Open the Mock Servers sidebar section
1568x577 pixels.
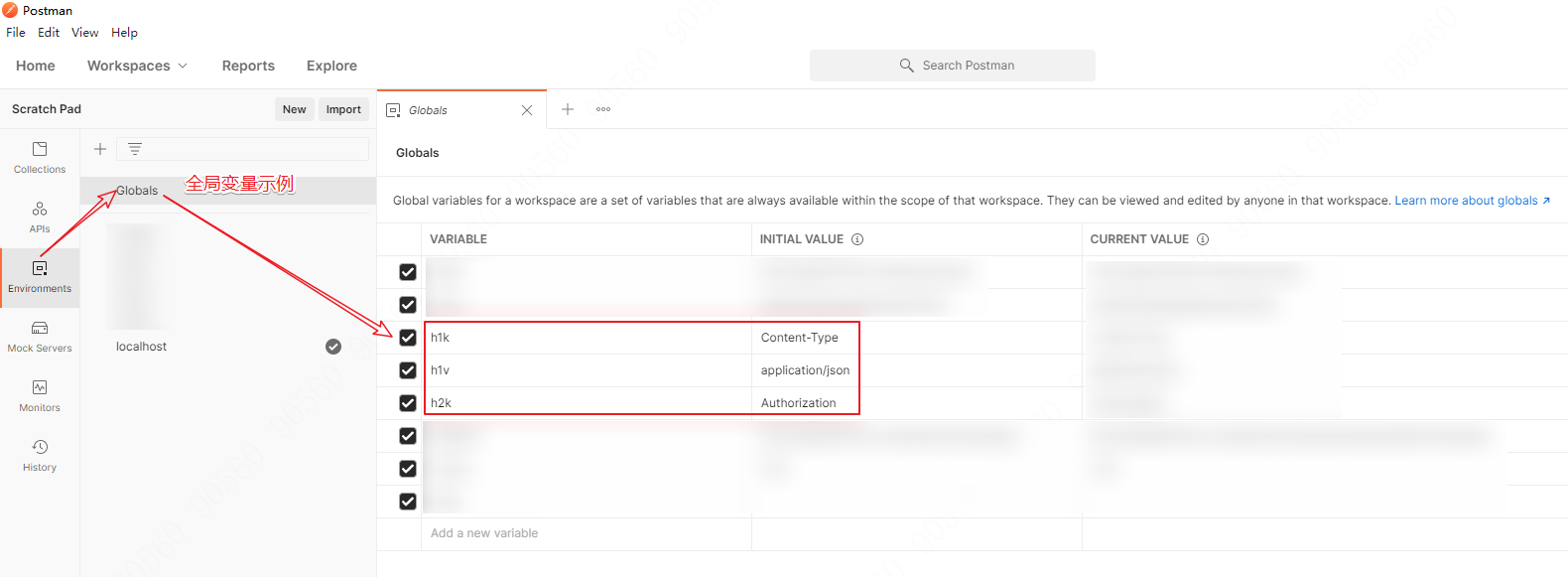[x=40, y=337]
